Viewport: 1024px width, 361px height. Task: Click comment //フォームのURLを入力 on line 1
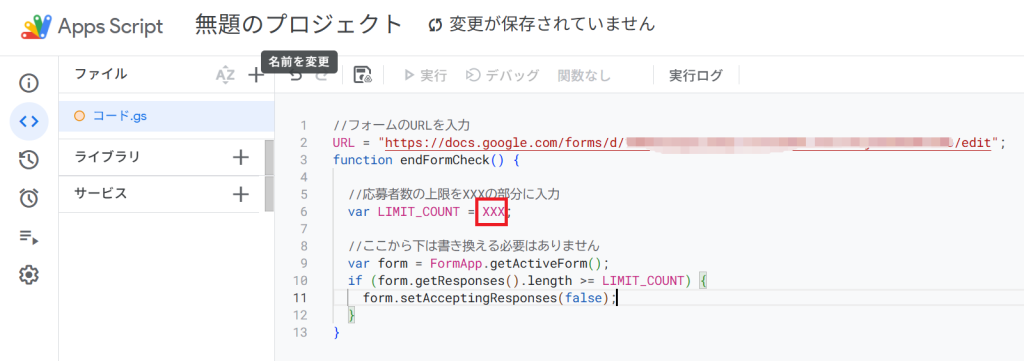(401, 125)
